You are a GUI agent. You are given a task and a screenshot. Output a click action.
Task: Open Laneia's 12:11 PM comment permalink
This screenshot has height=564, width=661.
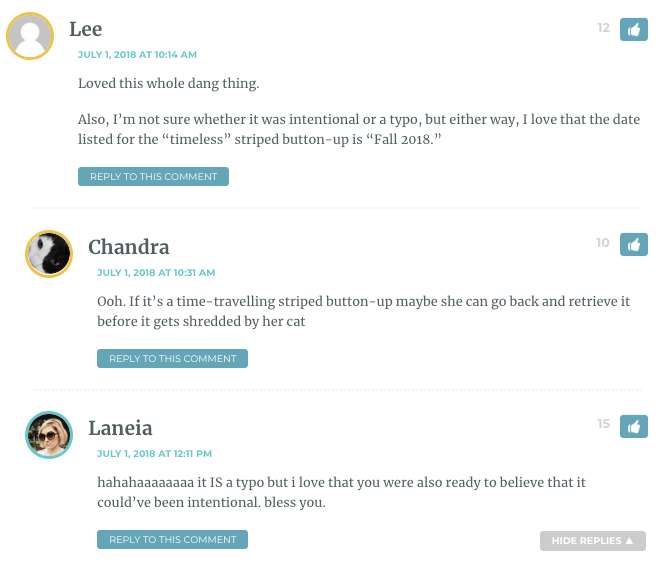[154, 454]
